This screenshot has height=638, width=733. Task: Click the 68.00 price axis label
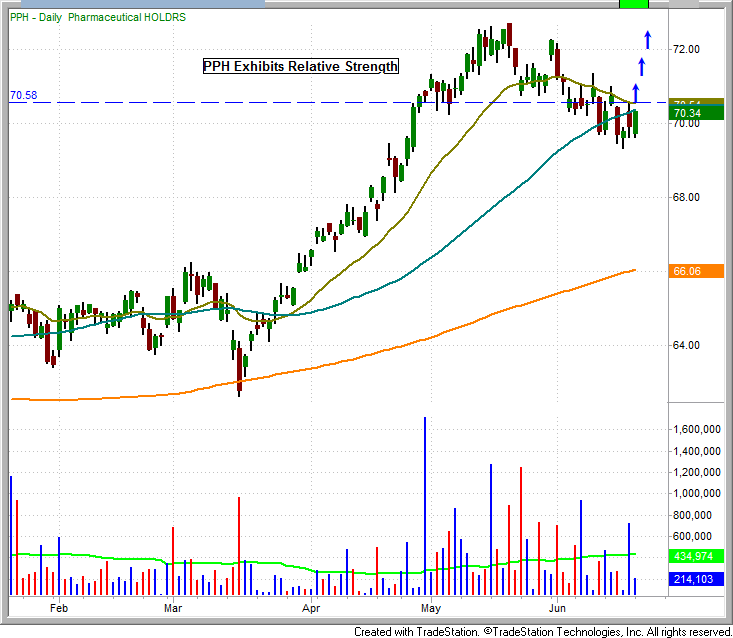686,197
